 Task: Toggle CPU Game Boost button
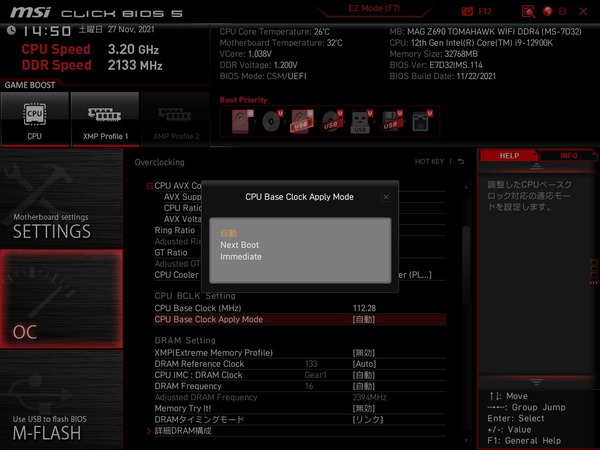point(34,119)
